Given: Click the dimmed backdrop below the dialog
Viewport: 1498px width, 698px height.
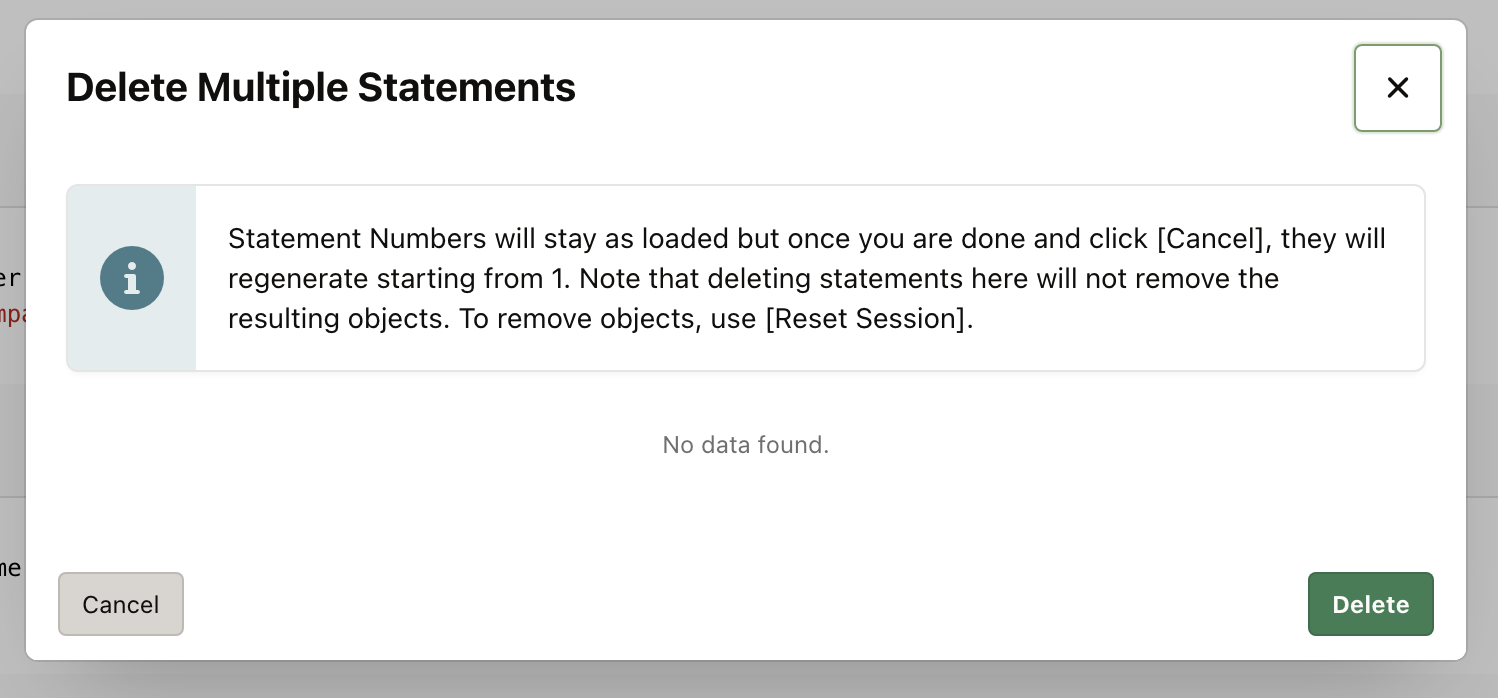Looking at the screenshot, I should 748,680.
